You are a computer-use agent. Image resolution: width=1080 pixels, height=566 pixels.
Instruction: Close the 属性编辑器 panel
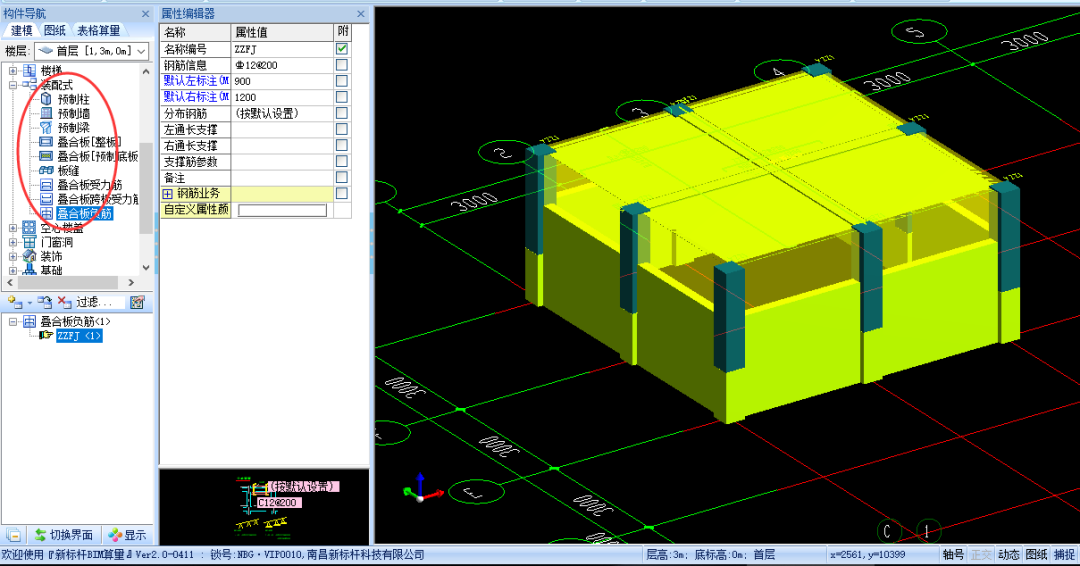tap(361, 14)
